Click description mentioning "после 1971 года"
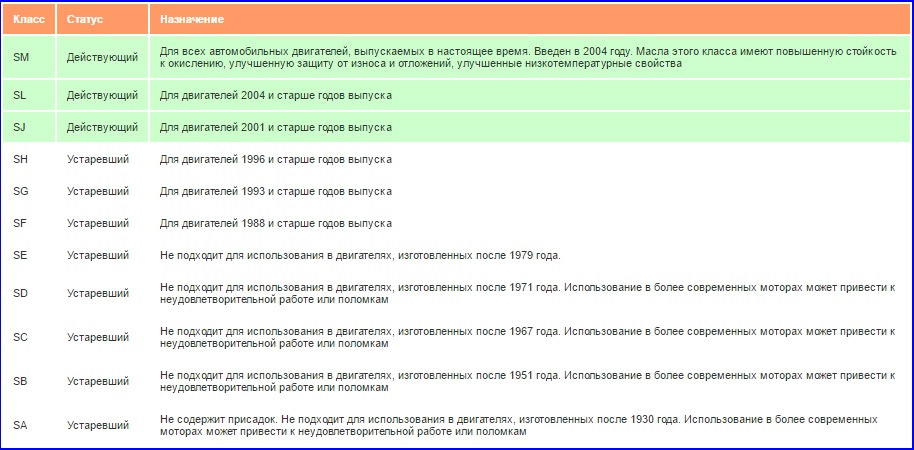This screenshot has height=450, width=914. coord(528,293)
